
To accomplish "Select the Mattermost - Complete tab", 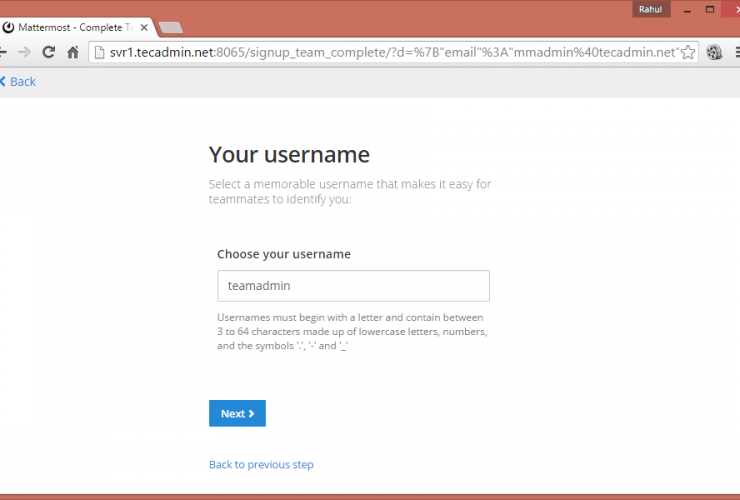I will tap(70, 27).
